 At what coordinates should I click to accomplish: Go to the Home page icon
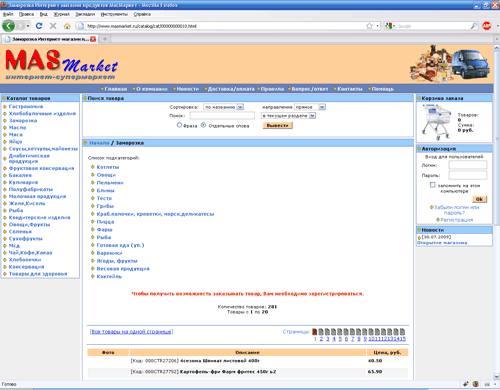point(67,26)
